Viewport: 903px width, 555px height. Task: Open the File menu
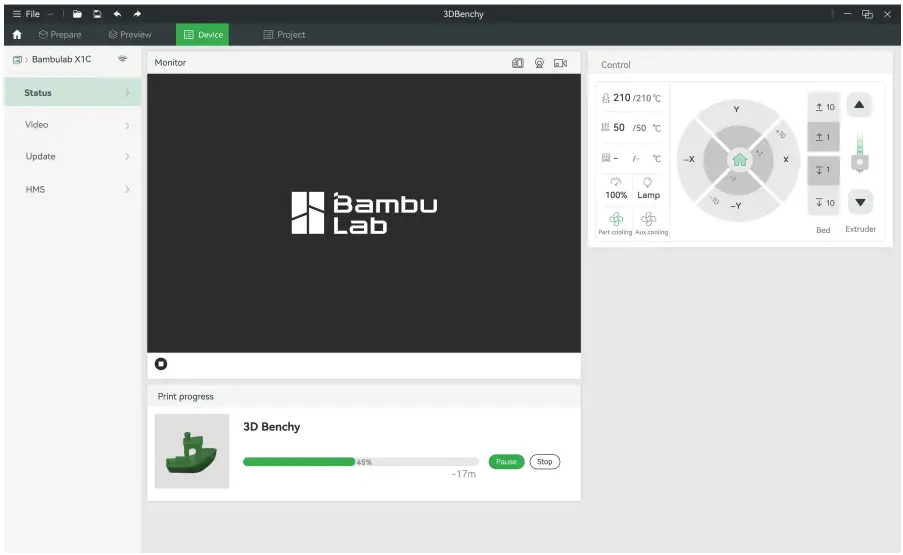(x=33, y=14)
